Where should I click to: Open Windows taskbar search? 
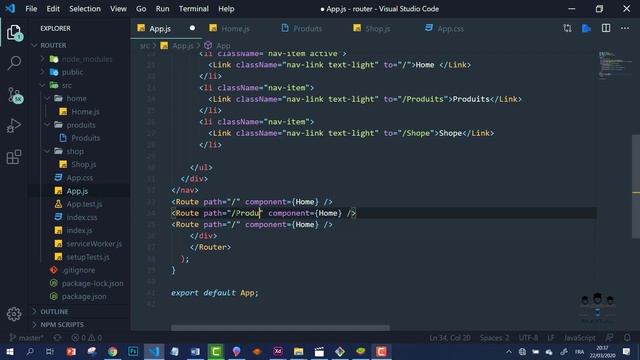click(x=30, y=351)
